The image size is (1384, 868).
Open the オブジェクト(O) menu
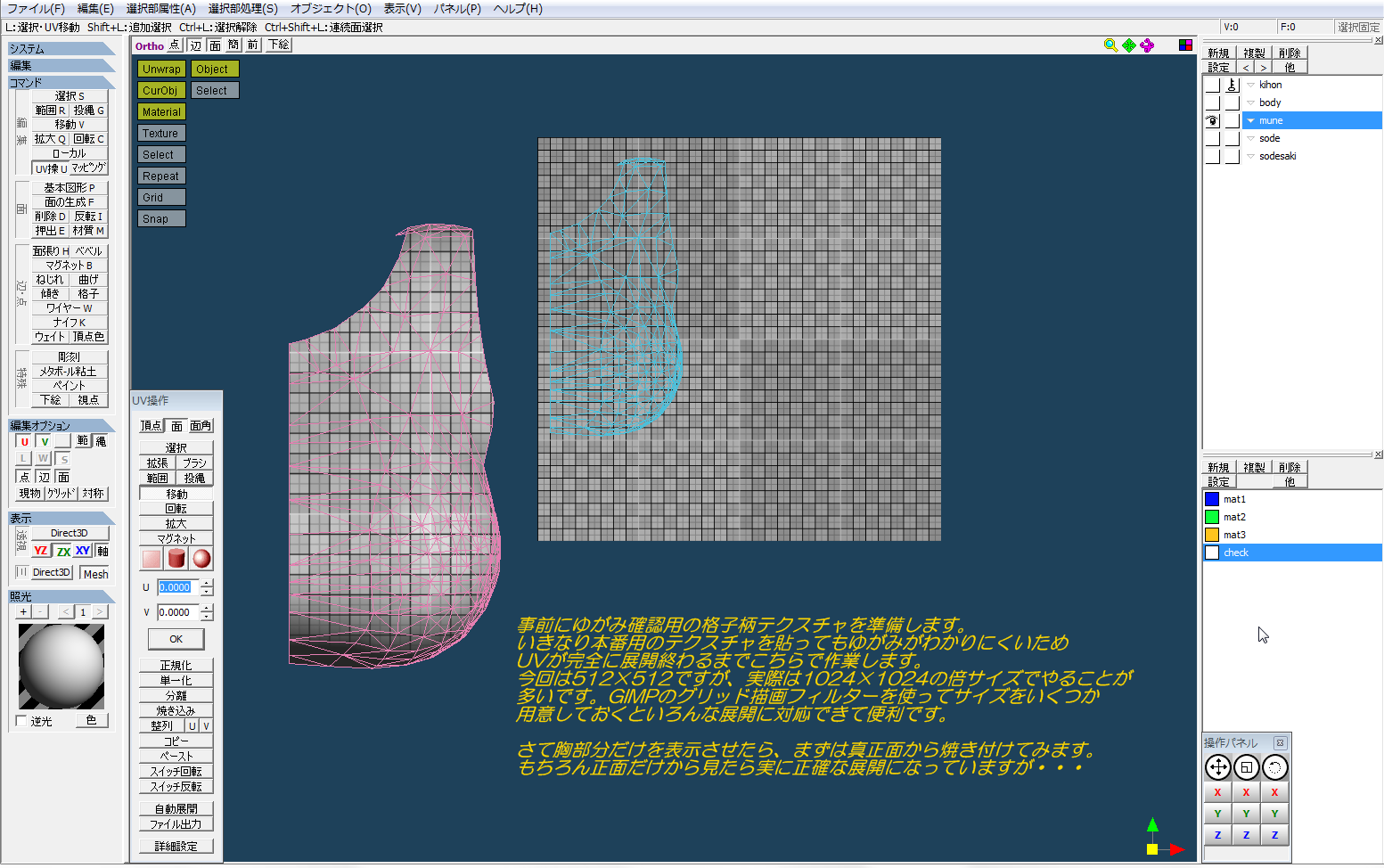point(331,8)
